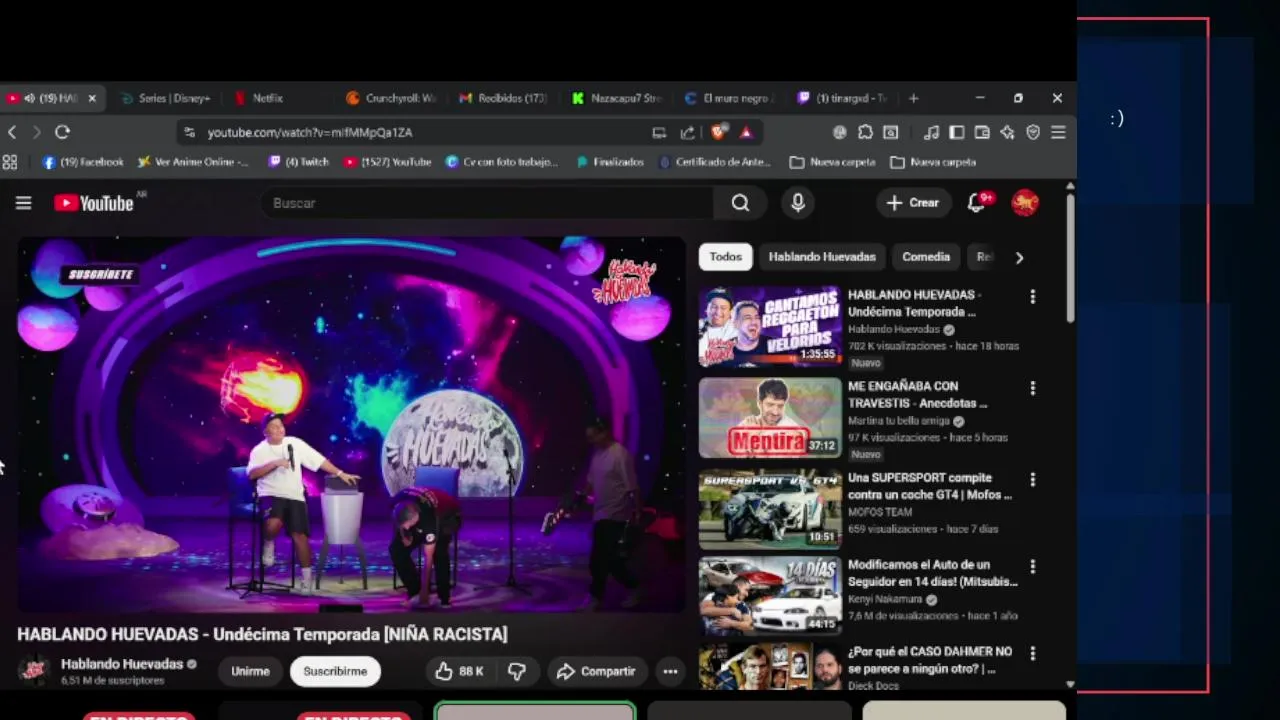Open the extensions puzzle icon
1280x720 pixels.
[x=865, y=132]
